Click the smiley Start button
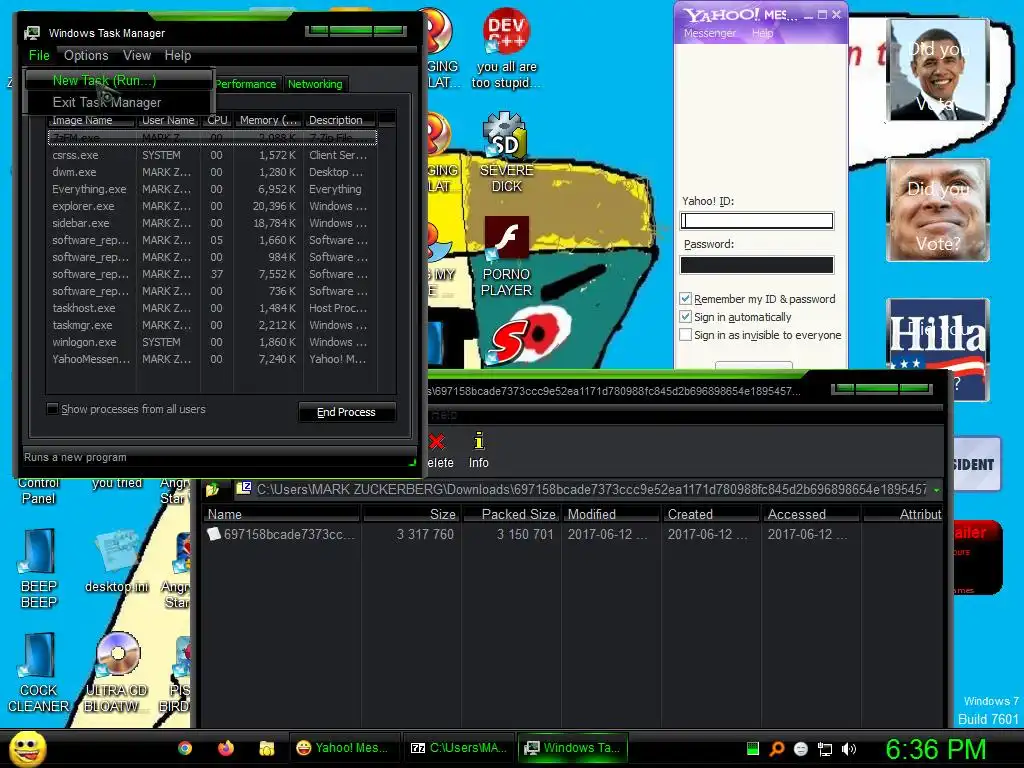This screenshot has height=768, width=1024. pos(27,748)
